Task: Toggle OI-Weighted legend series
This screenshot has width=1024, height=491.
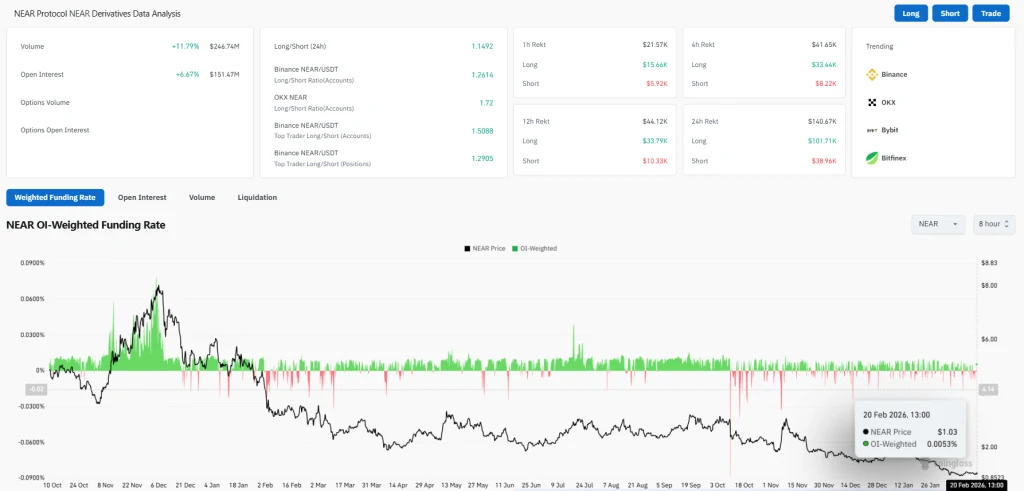Action: pos(535,249)
